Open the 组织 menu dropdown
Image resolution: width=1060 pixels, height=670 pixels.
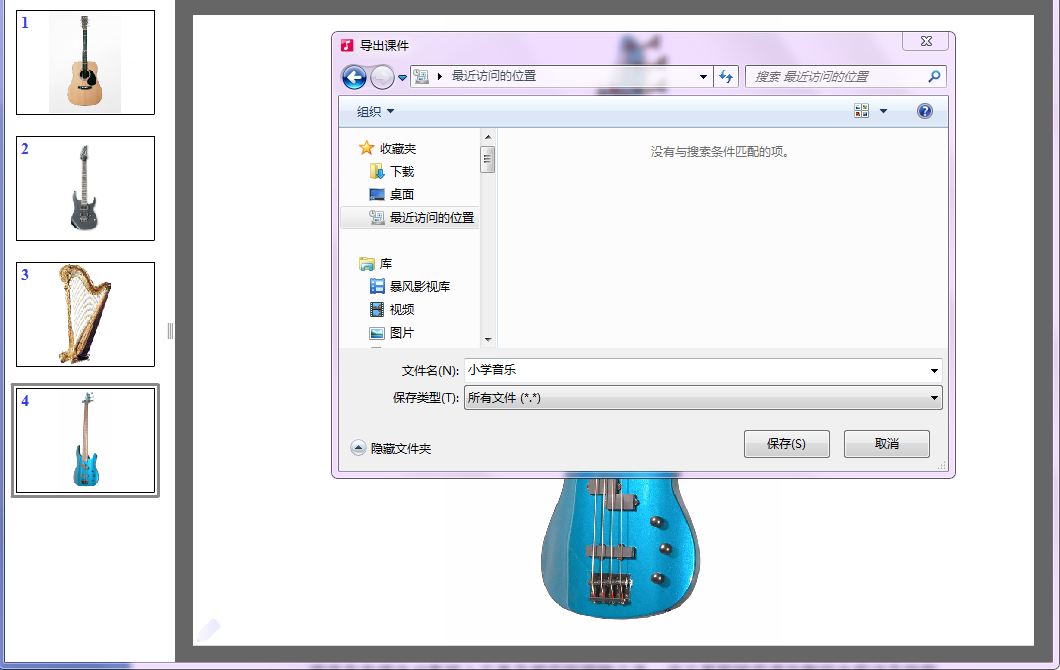tap(376, 111)
